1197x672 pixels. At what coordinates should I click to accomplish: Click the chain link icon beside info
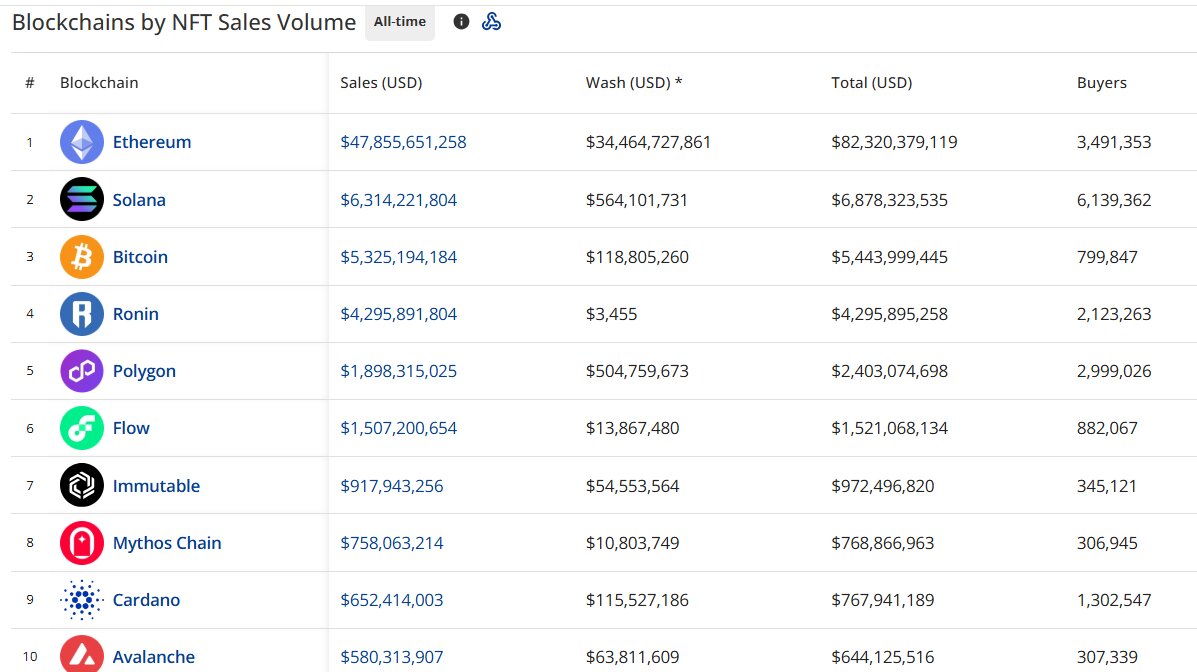click(491, 20)
